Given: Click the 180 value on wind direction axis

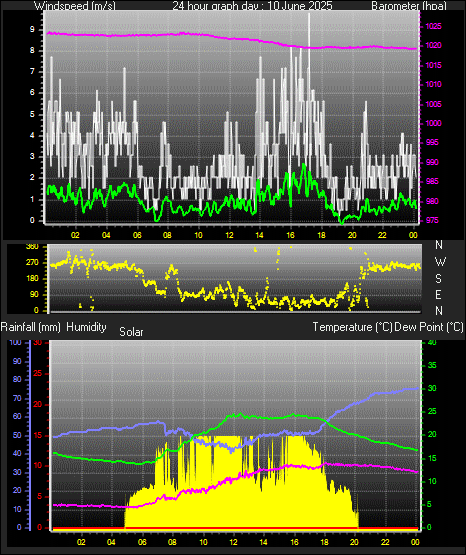Looking at the screenshot, I should coord(32,279).
